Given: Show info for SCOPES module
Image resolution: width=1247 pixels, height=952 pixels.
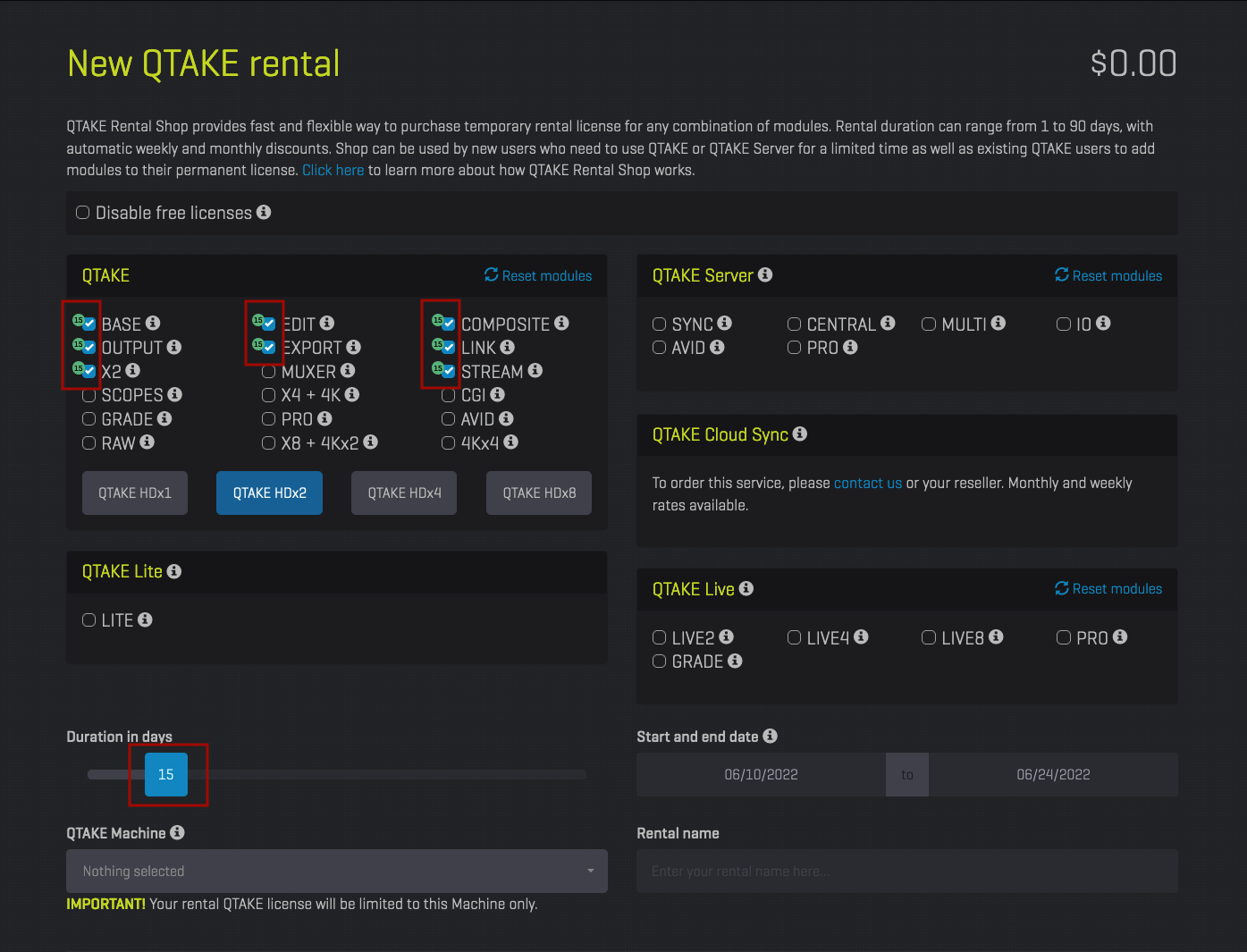Looking at the screenshot, I should tap(175, 394).
